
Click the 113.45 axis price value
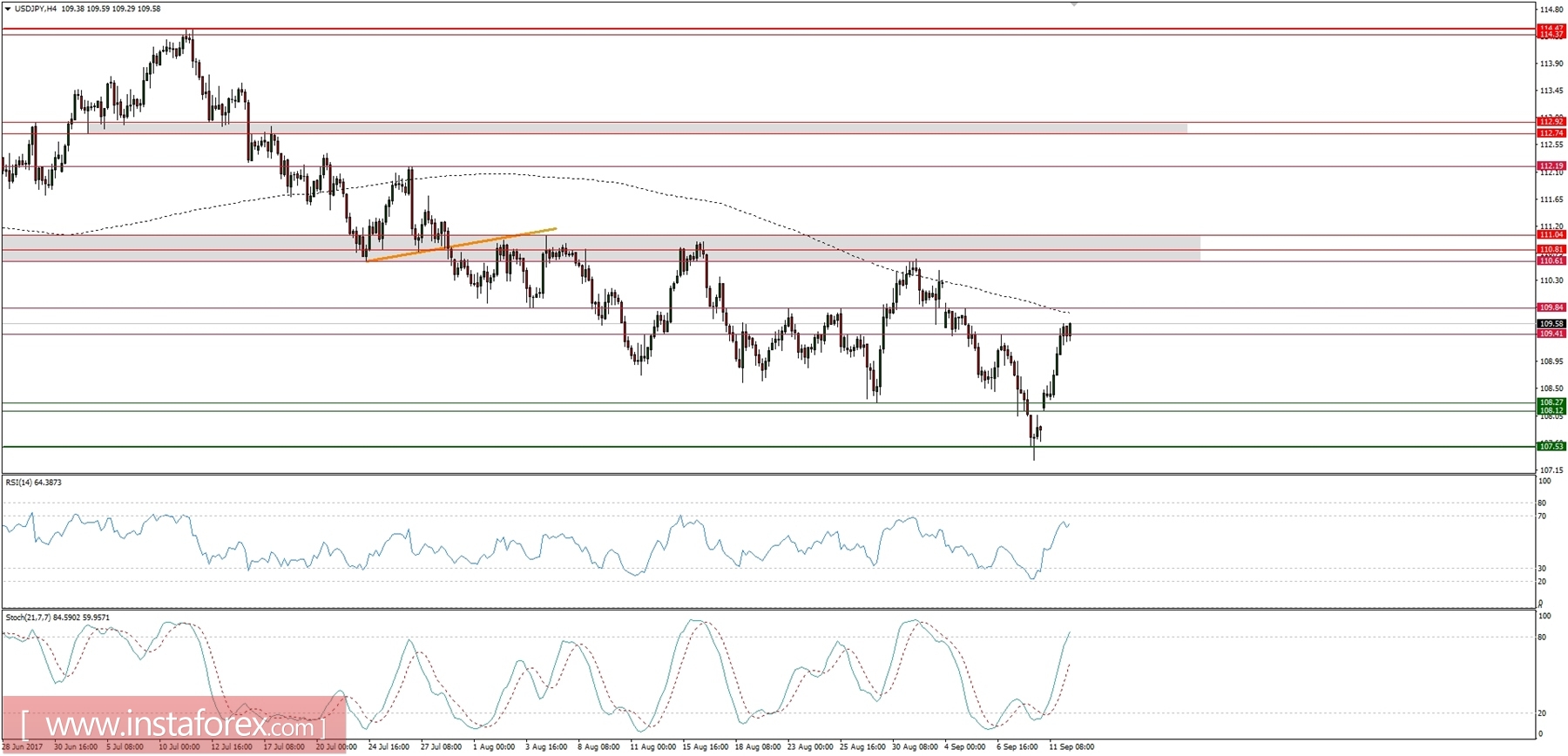1551,91
